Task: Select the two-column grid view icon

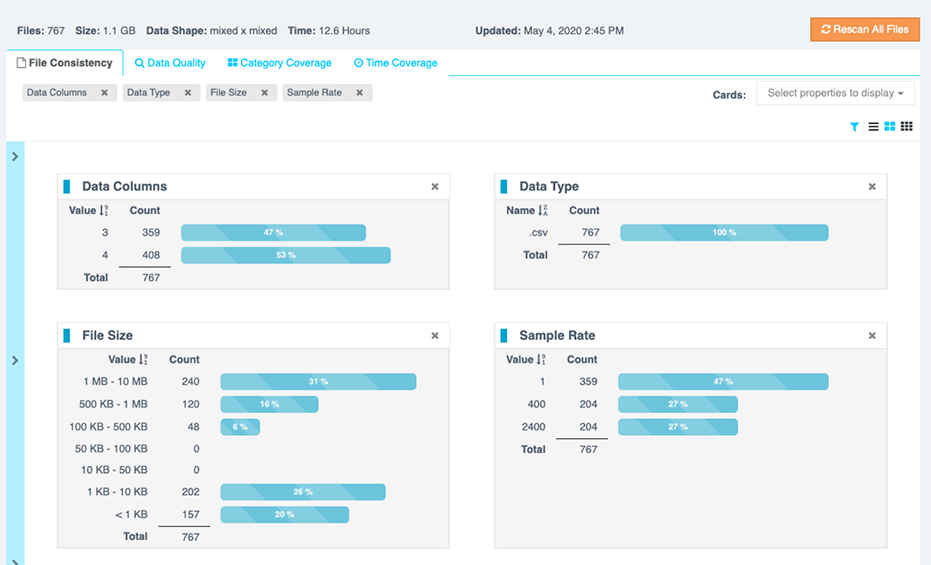Action: coord(889,127)
